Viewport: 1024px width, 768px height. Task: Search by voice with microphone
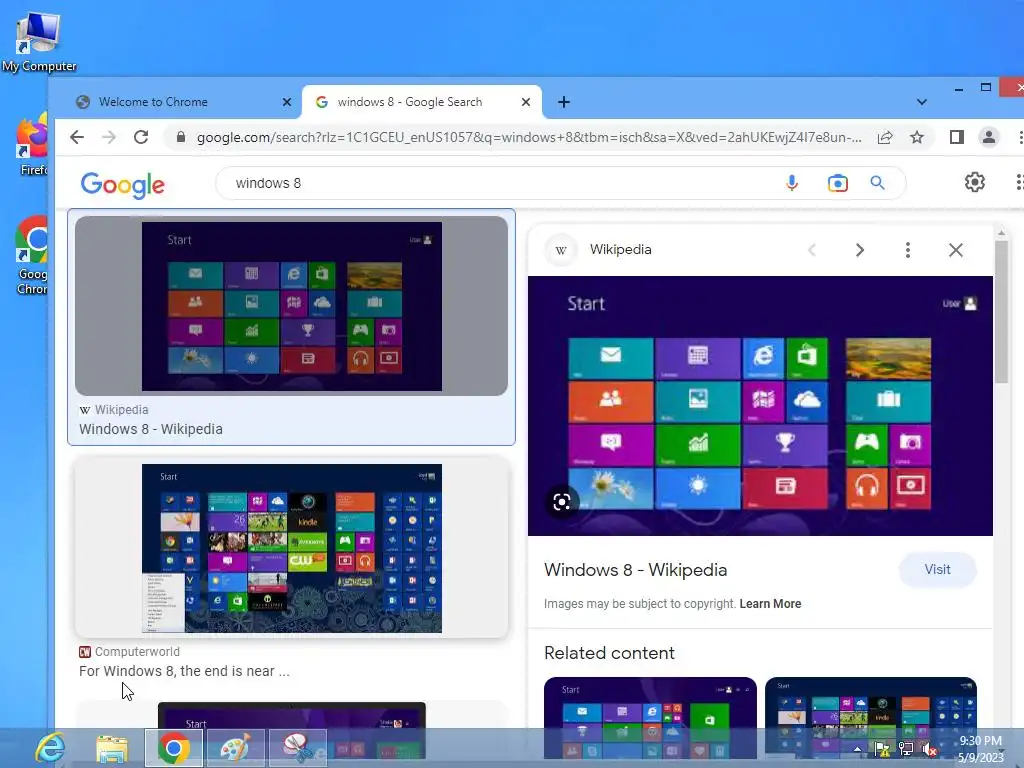[792, 183]
